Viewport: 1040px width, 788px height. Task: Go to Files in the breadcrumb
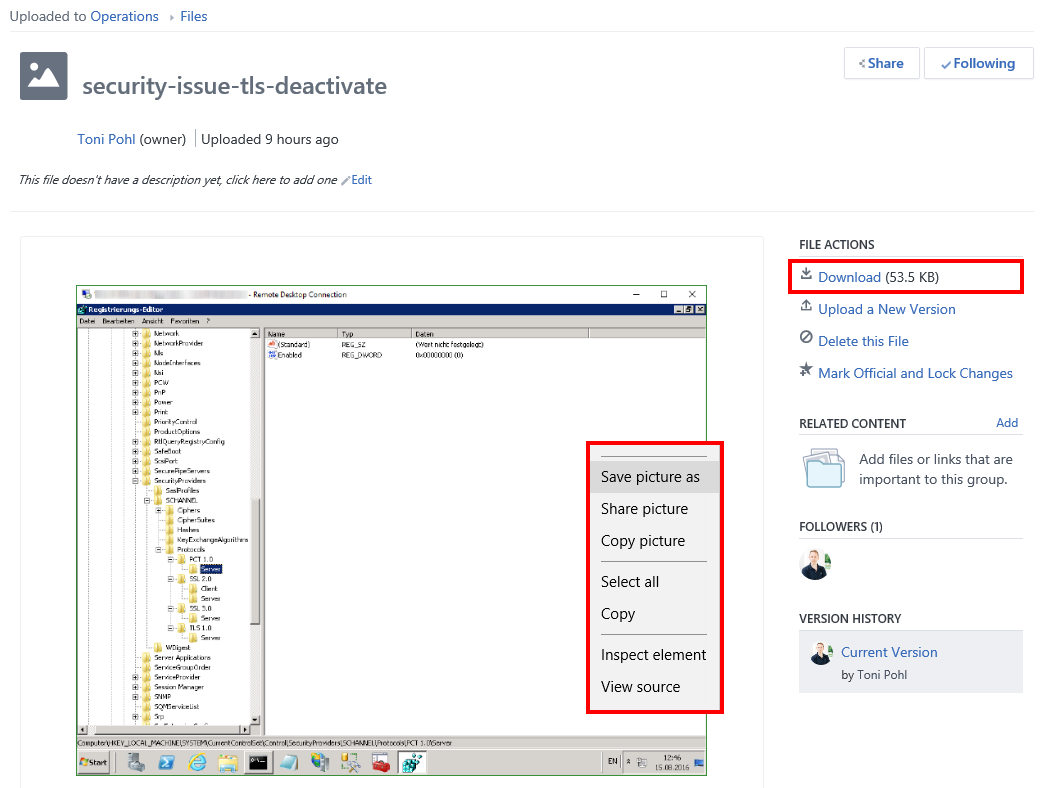pos(194,16)
